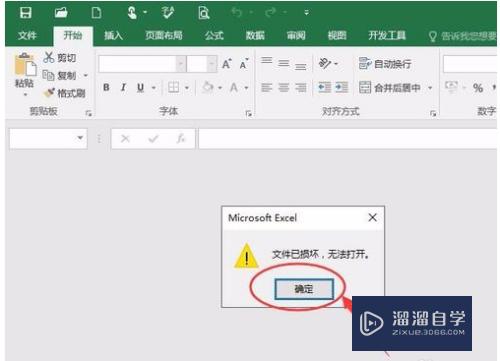Image resolution: width=500 pixels, height=361 pixels.
Task: Expand the font color dropdown arrow
Action: (x=246, y=88)
